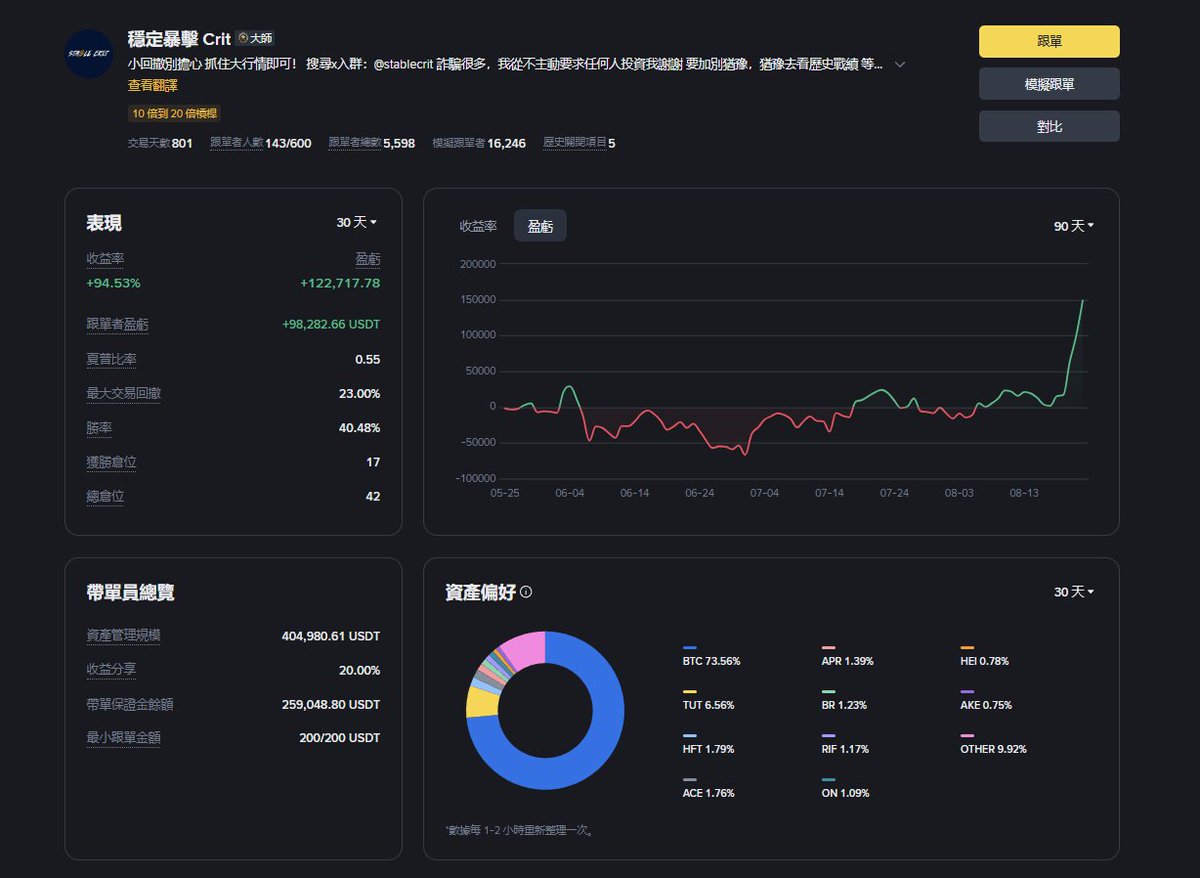Expand the trader description chevron
This screenshot has width=1200, height=878.
900,64
